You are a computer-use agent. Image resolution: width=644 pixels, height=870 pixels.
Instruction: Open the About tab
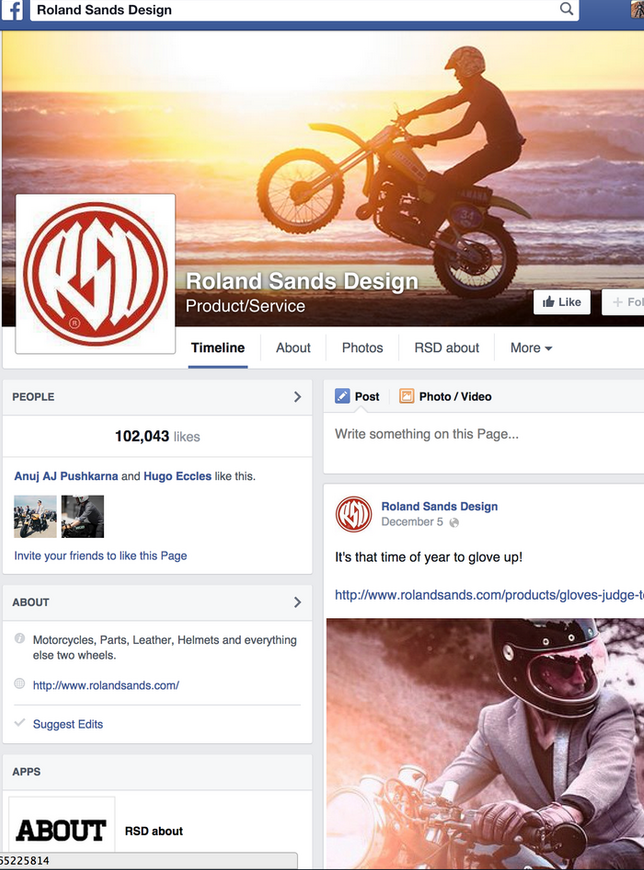pos(293,348)
